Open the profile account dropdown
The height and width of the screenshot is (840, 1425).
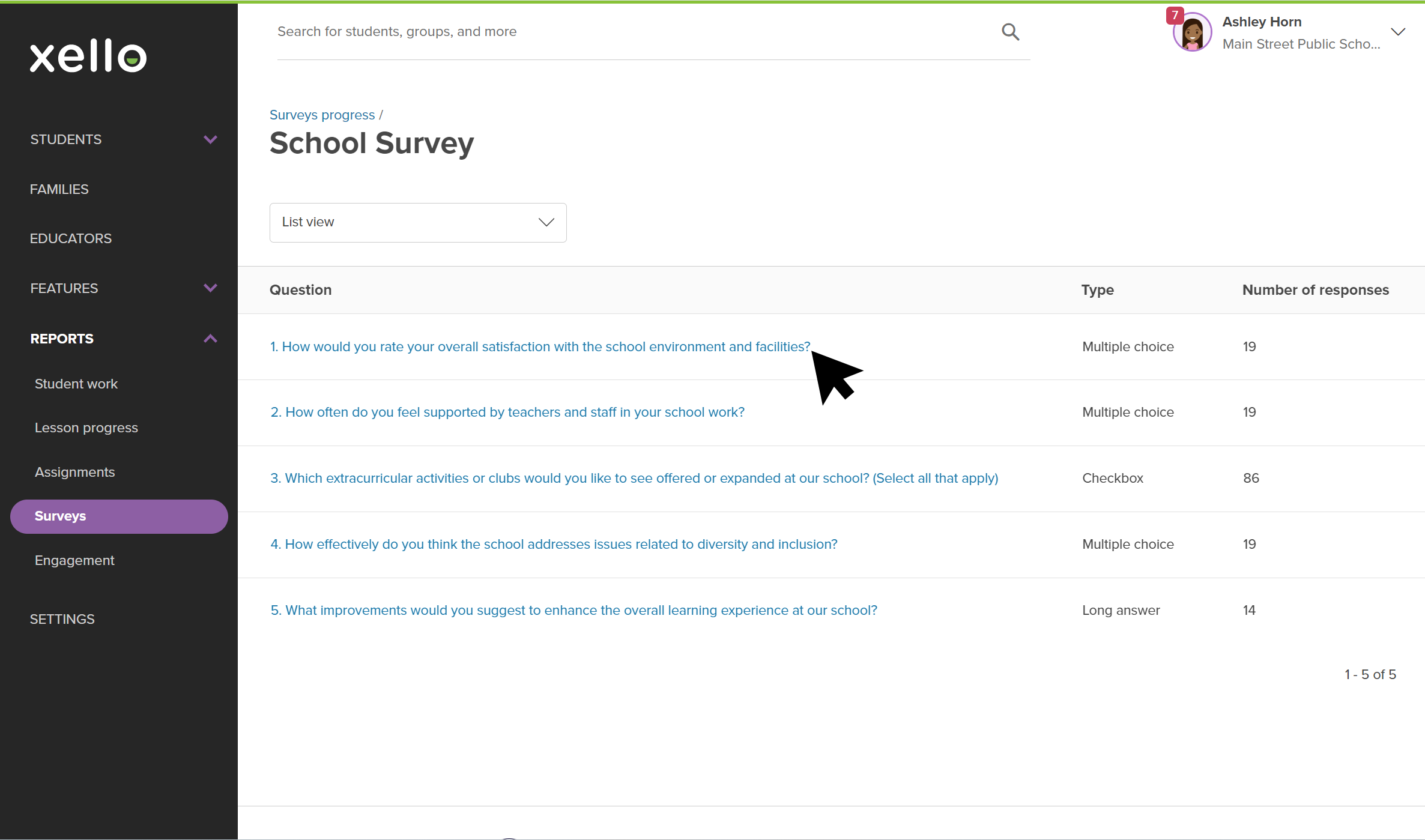click(x=1399, y=31)
